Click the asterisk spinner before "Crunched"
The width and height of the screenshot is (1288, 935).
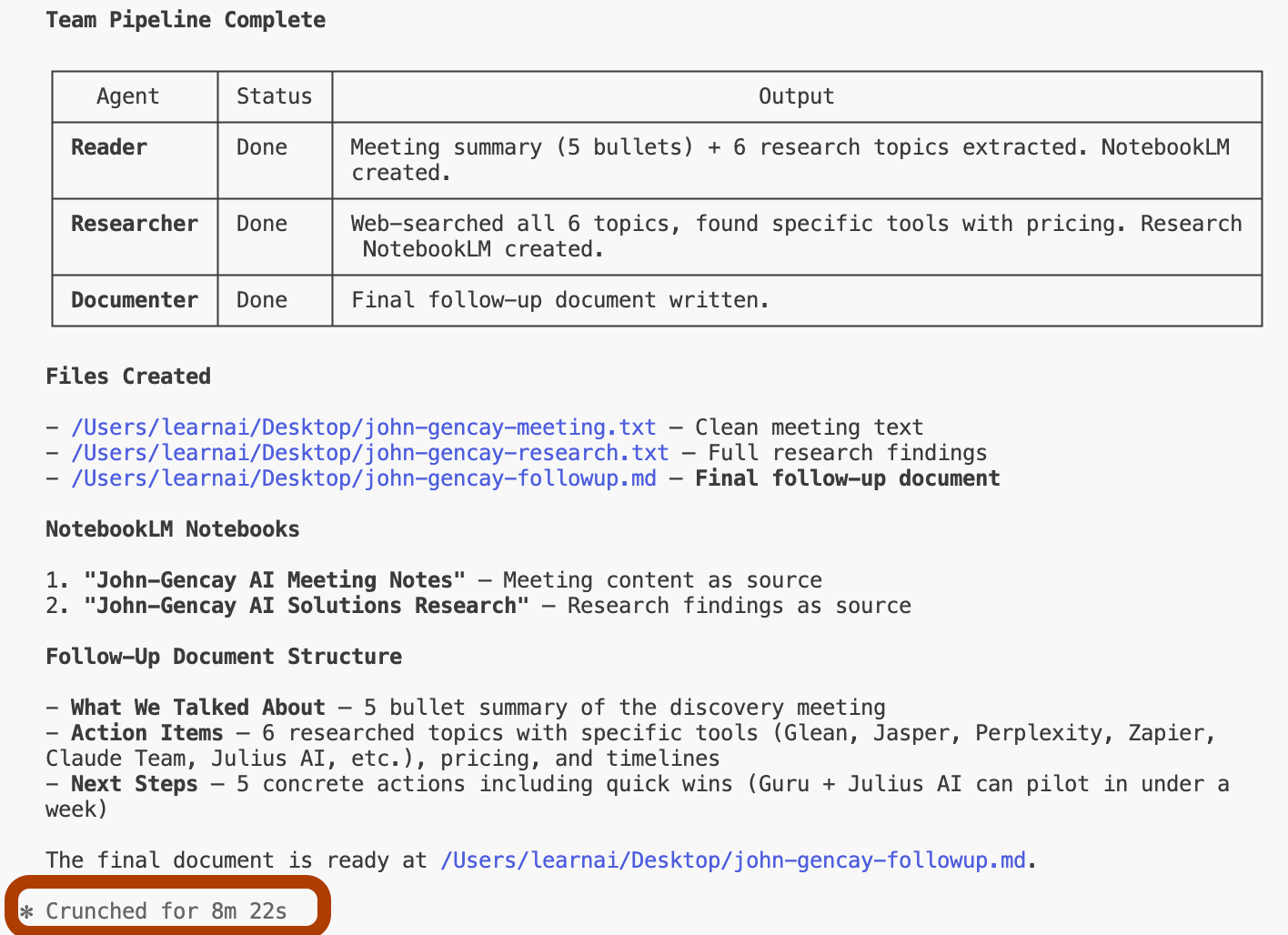[x=26, y=911]
